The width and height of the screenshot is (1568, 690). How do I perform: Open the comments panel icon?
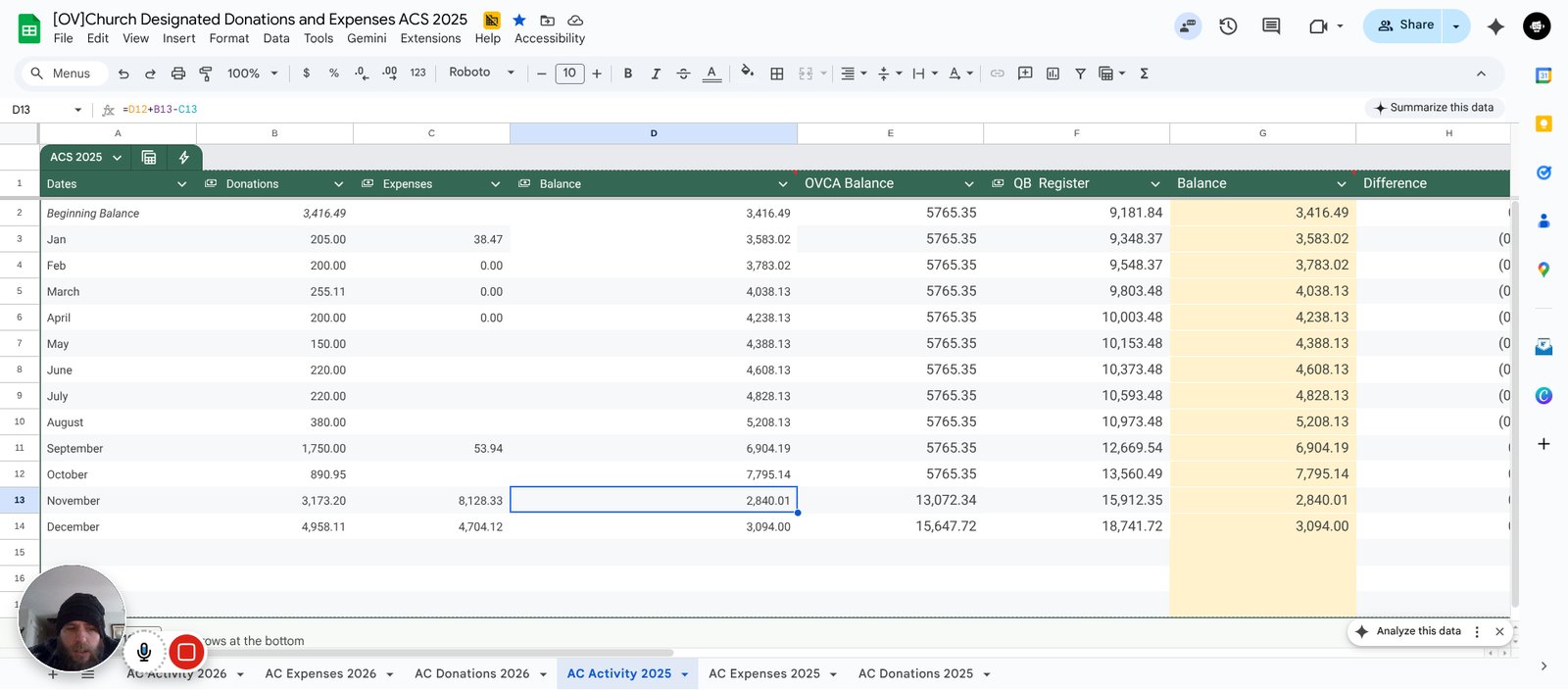(x=1271, y=26)
